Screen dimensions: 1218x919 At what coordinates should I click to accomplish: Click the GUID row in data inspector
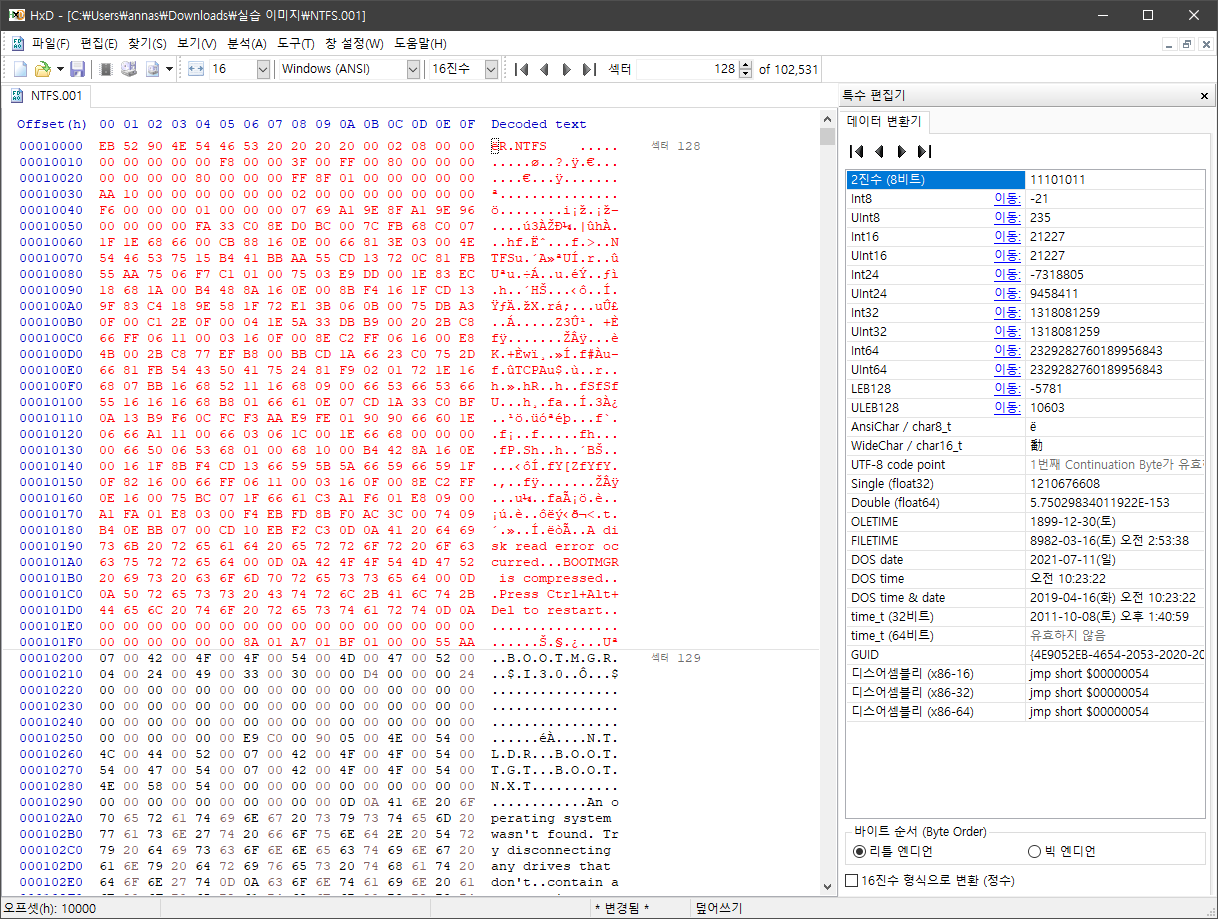pos(1025,655)
